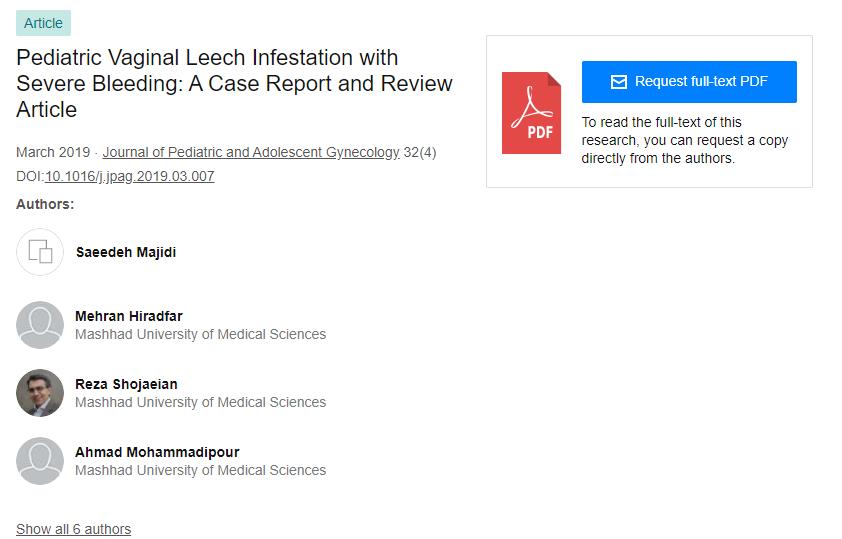Click the red PDF file icon
The height and width of the screenshot is (539, 842).
coord(531,112)
